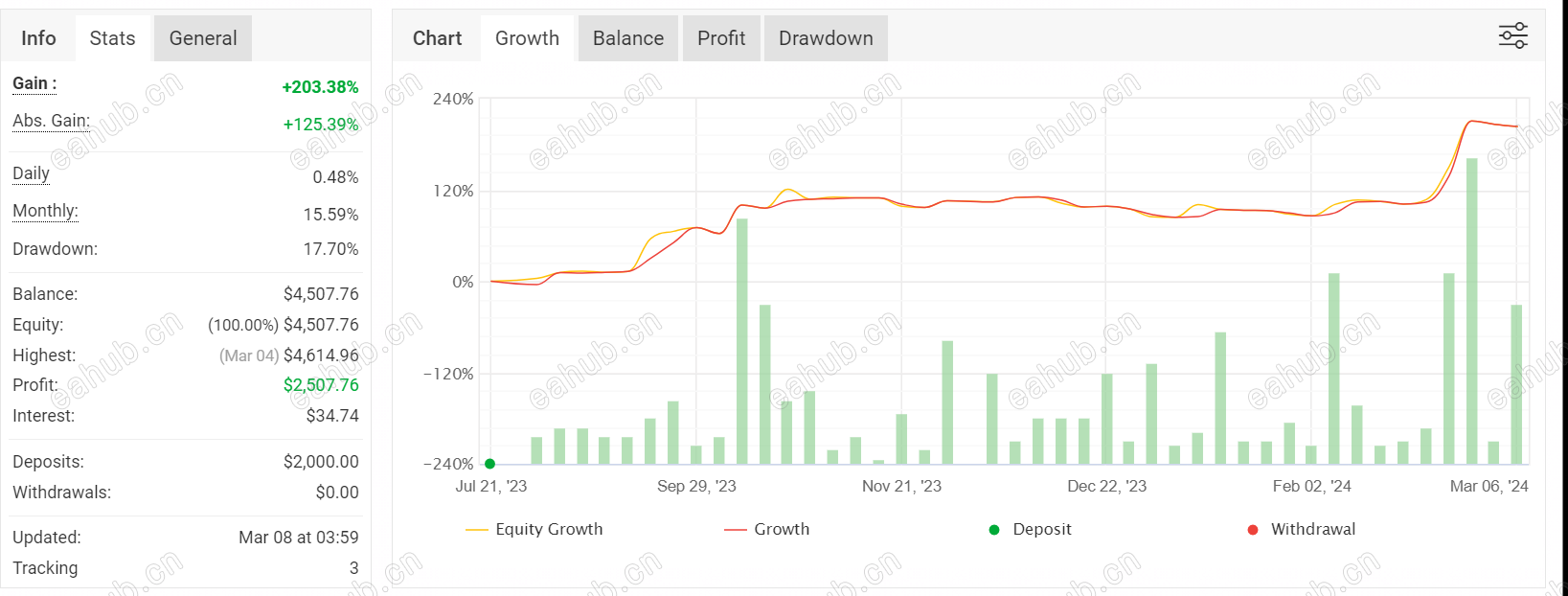Image resolution: width=1568 pixels, height=596 pixels.
Task: Open the chart settings sliders icon
Action: (x=1512, y=36)
